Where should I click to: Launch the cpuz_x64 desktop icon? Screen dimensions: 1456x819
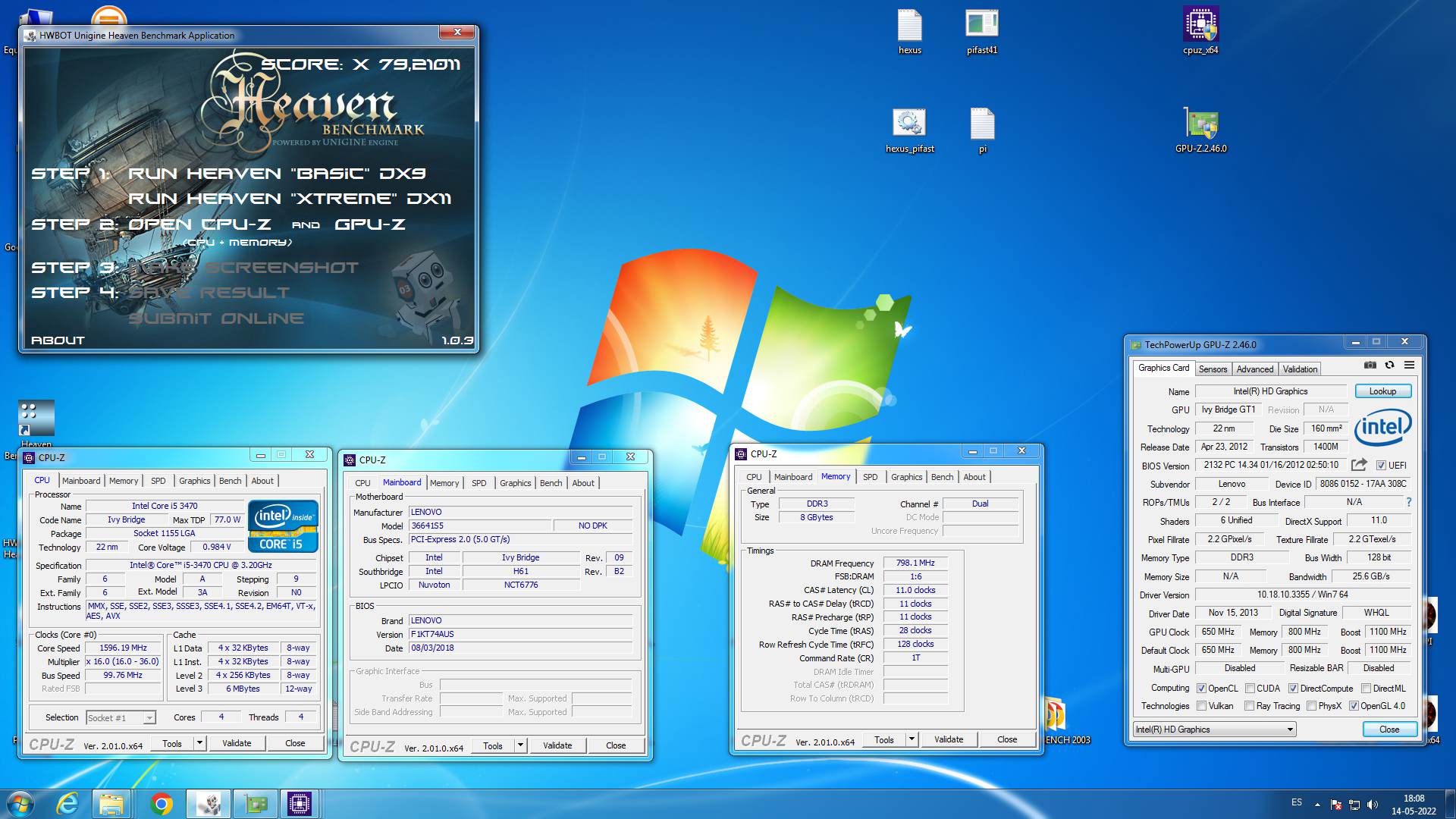click(1200, 32)
